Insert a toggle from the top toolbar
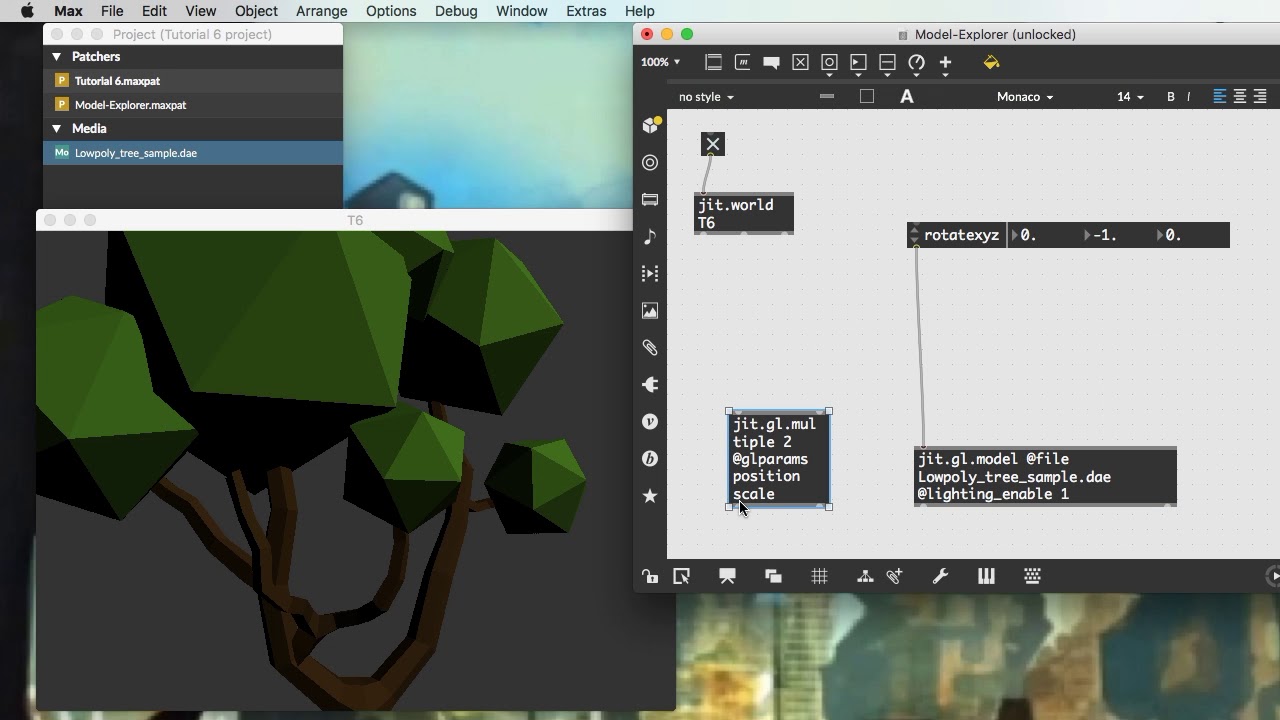The width and height of the screenshot is (1280, 720). (x=800, y=62)
